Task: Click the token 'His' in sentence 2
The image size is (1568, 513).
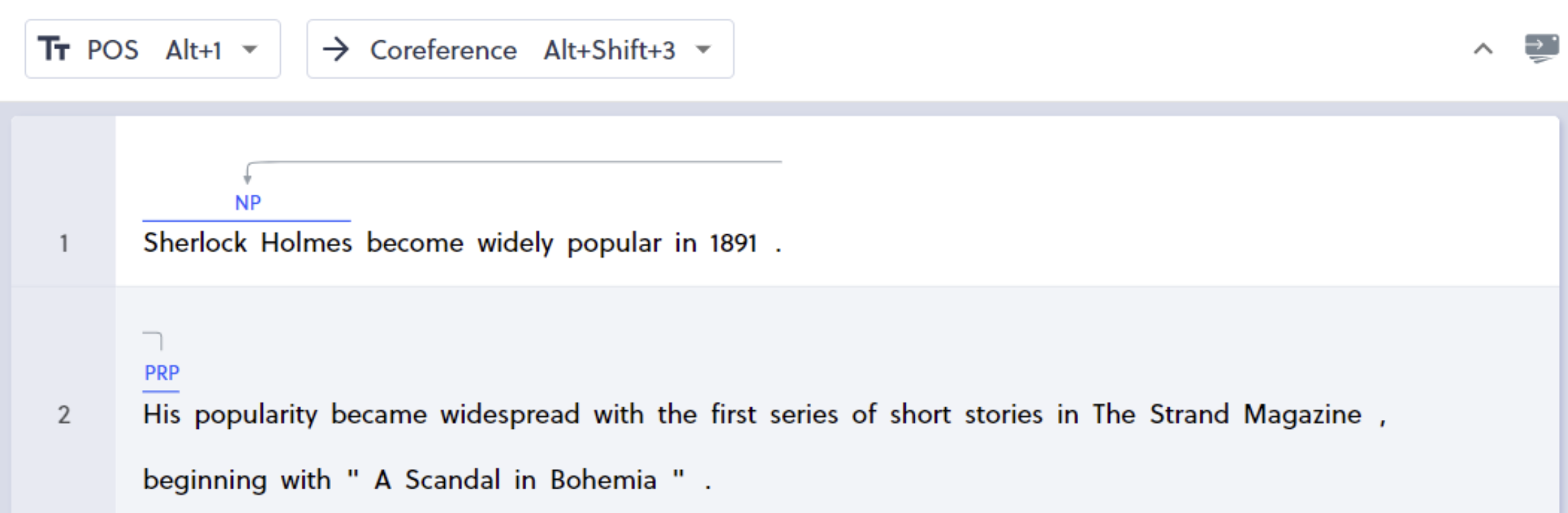Action: pyautogui.click(x=162, y=414)
